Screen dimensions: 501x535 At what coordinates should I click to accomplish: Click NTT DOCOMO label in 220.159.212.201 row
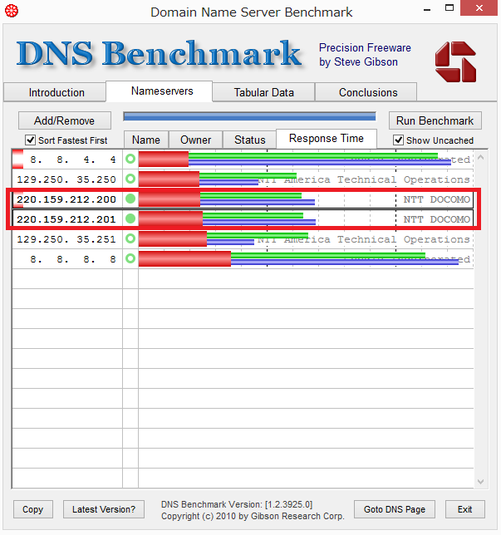point(437,219)
